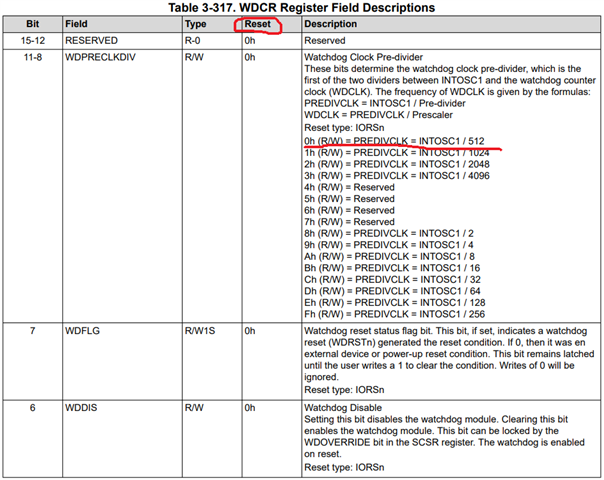Click the Fh INTOSC1 / 256 entry

[394, 314]
